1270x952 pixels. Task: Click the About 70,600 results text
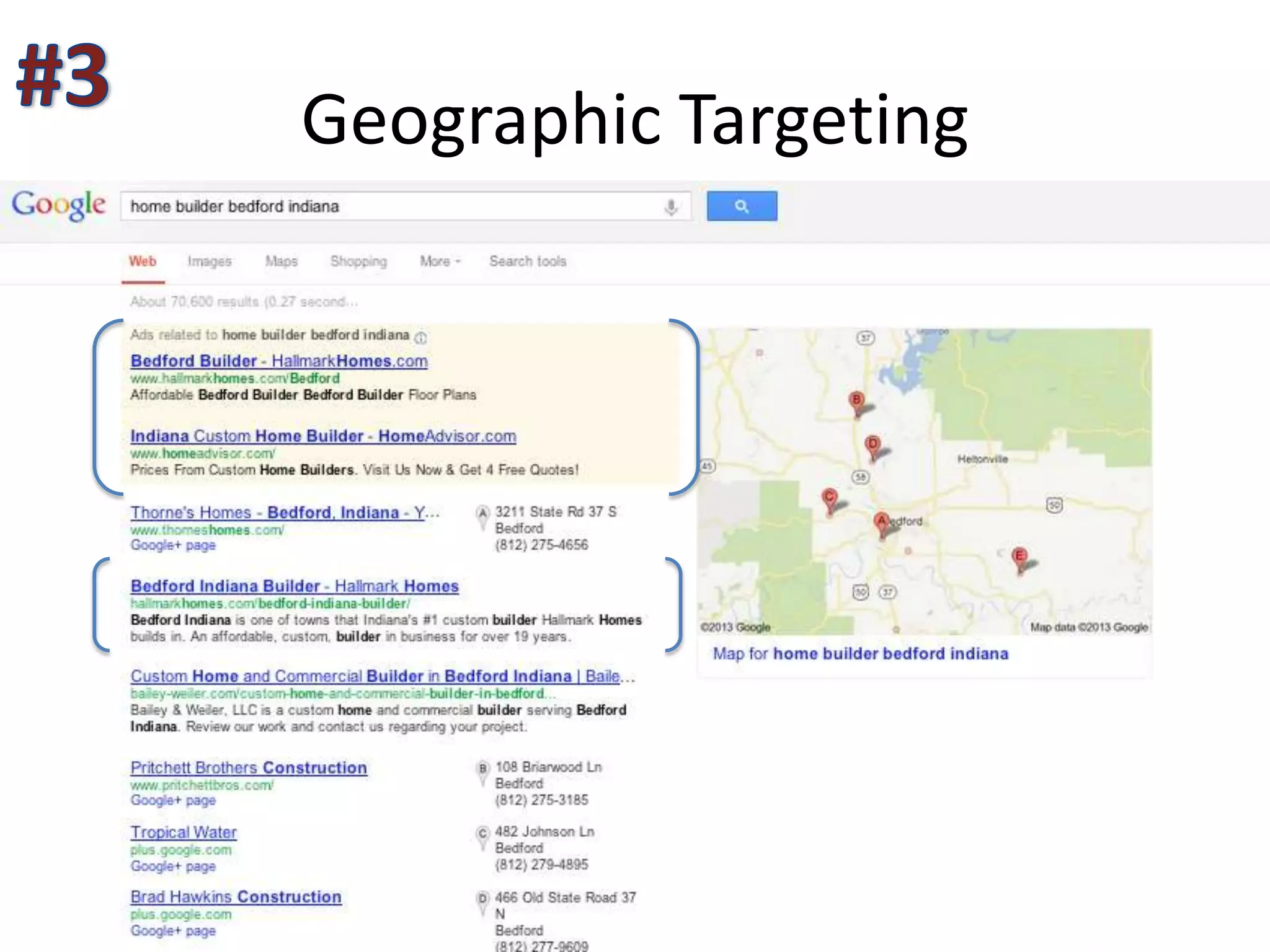point(244,302)
